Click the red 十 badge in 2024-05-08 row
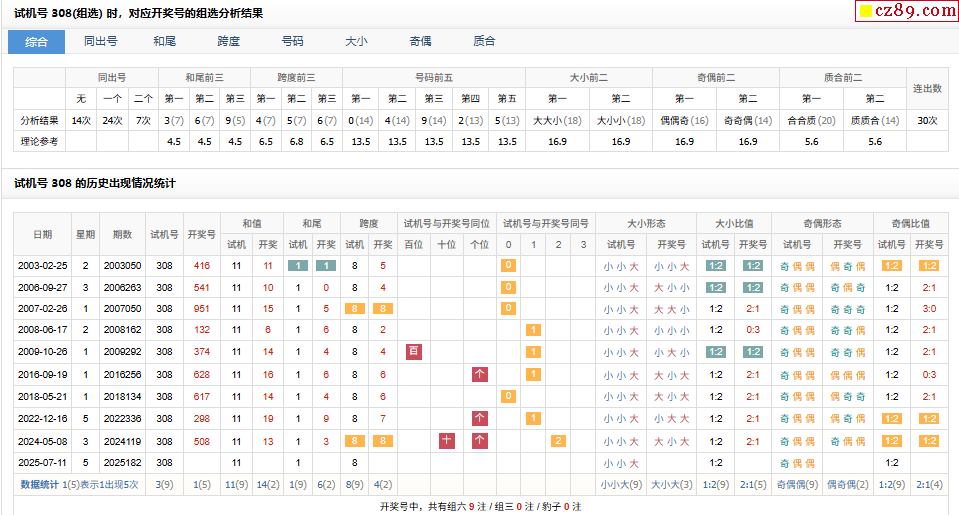 446,440
